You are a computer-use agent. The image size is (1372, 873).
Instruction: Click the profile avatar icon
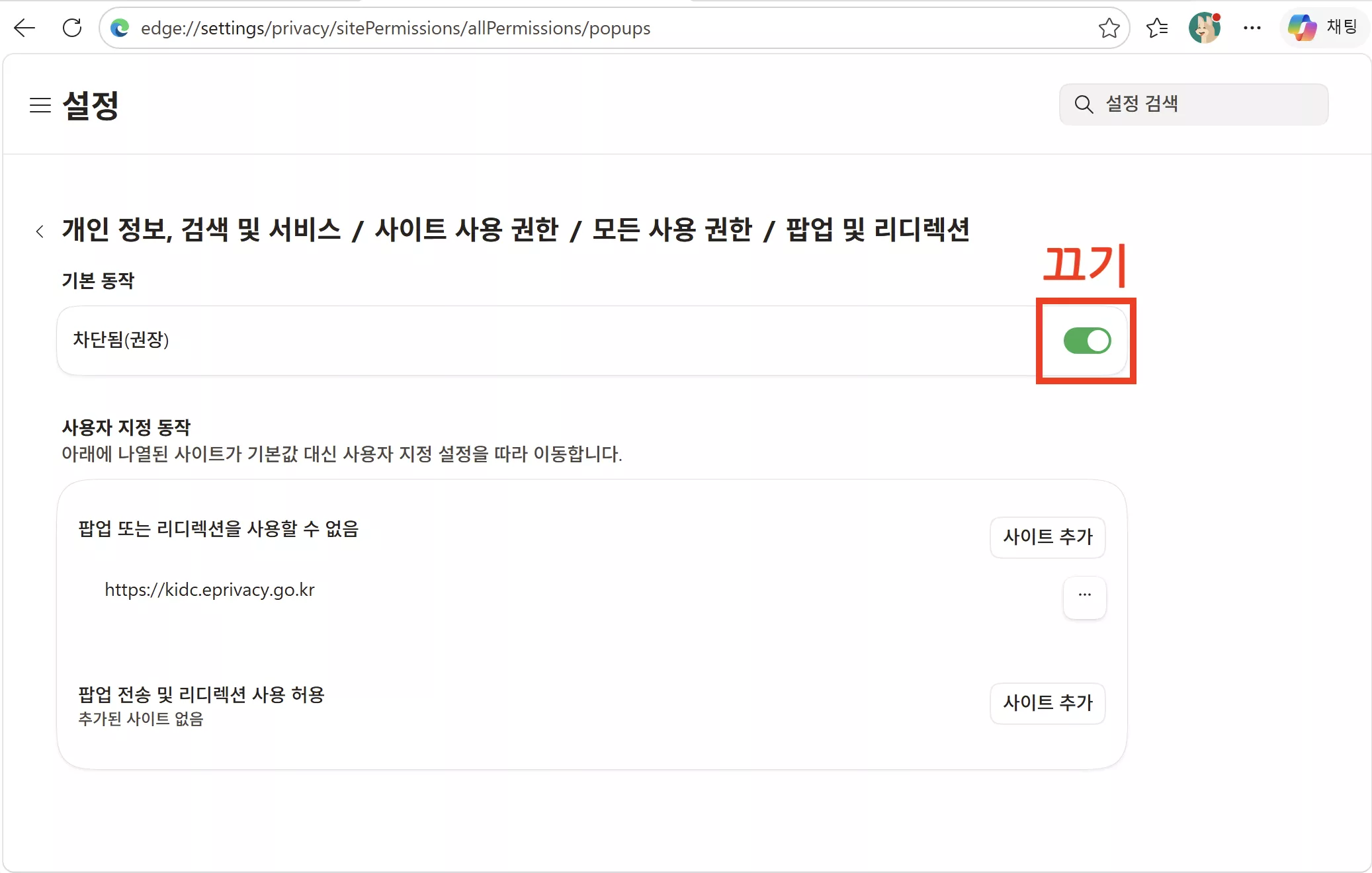click(1205, 28)
